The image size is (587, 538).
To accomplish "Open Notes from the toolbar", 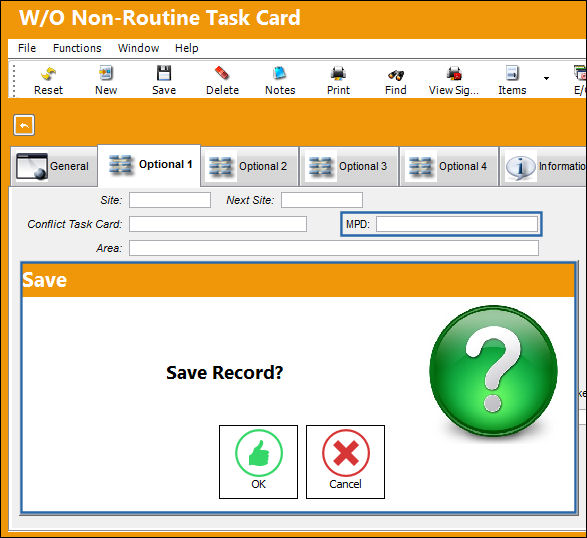I will point(280,81).
